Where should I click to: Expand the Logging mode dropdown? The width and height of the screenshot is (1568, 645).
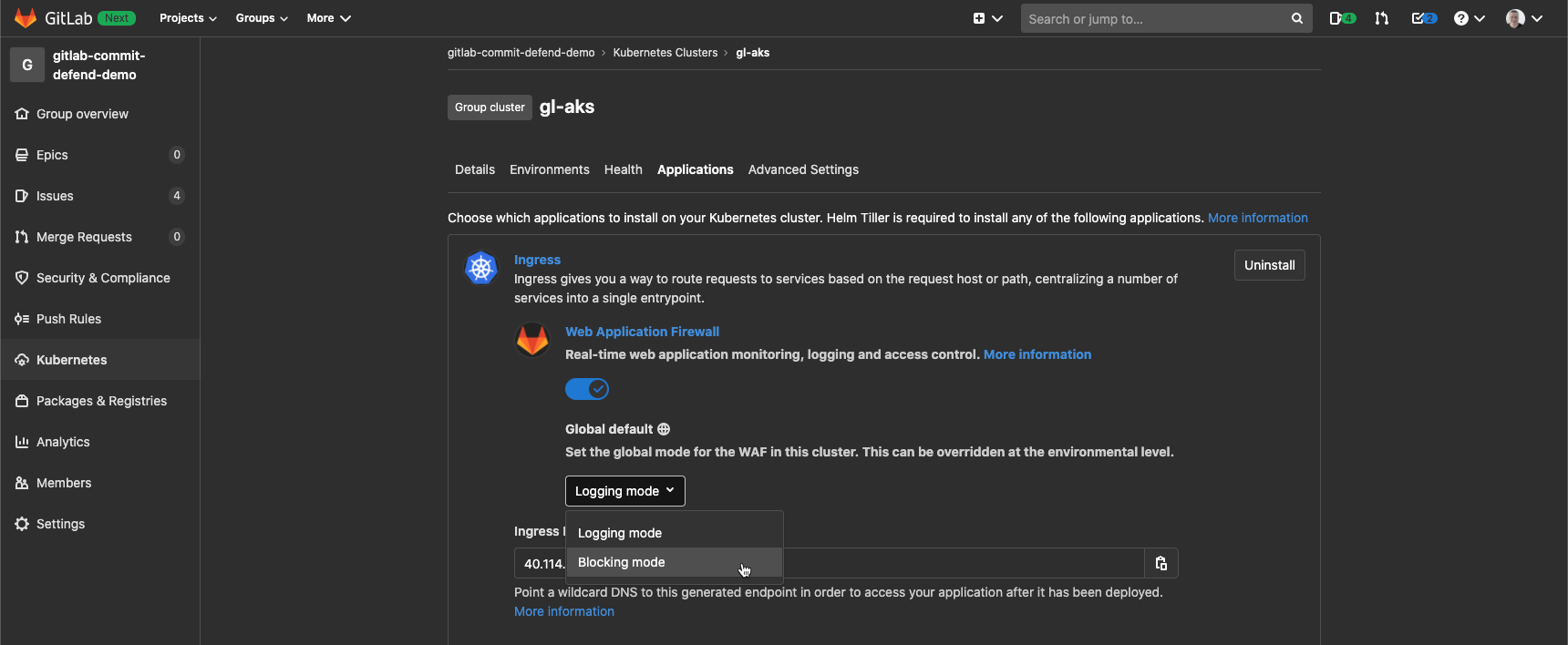tap(624, 491)
